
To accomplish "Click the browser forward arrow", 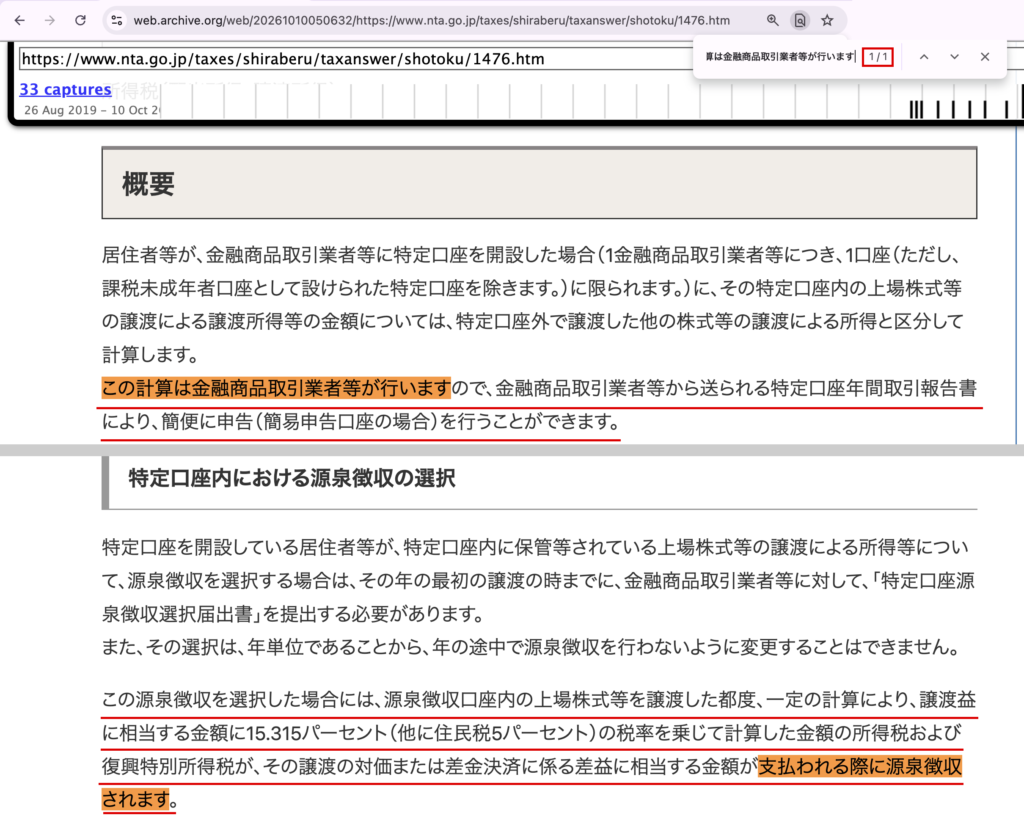I will coord(50,20).
